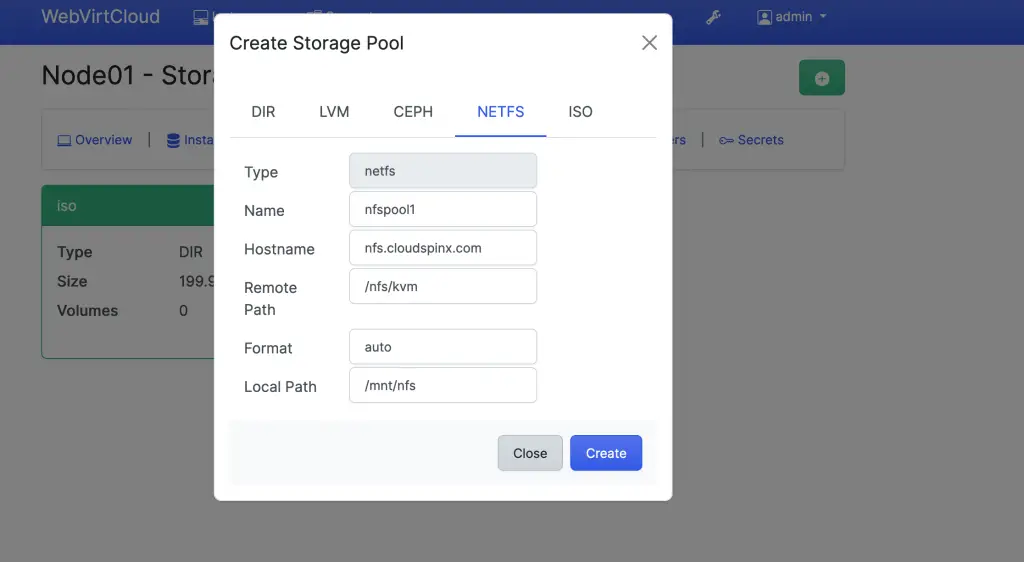Switch to the LVM tab
The height and width of the screenshot is (562, 1024).
coord(334,112)
